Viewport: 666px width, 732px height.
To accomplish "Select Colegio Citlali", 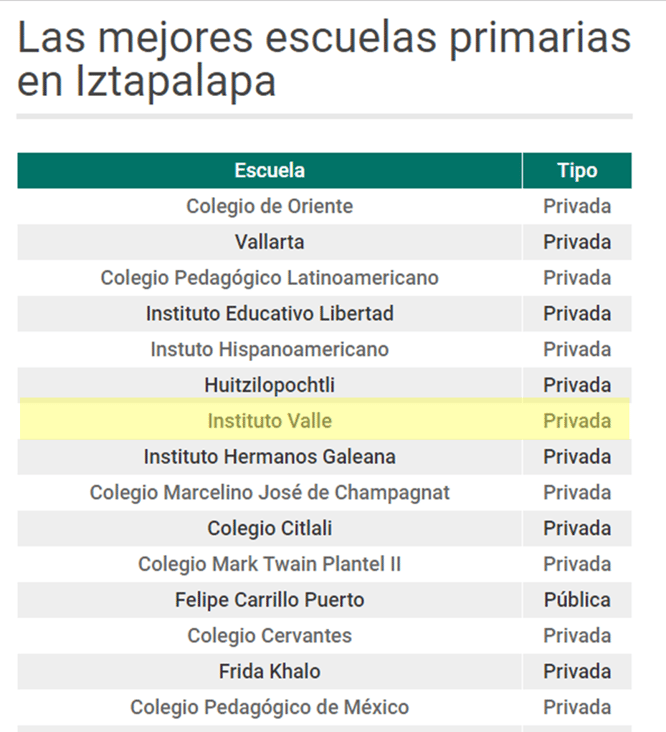I will (x=269, y=528).
